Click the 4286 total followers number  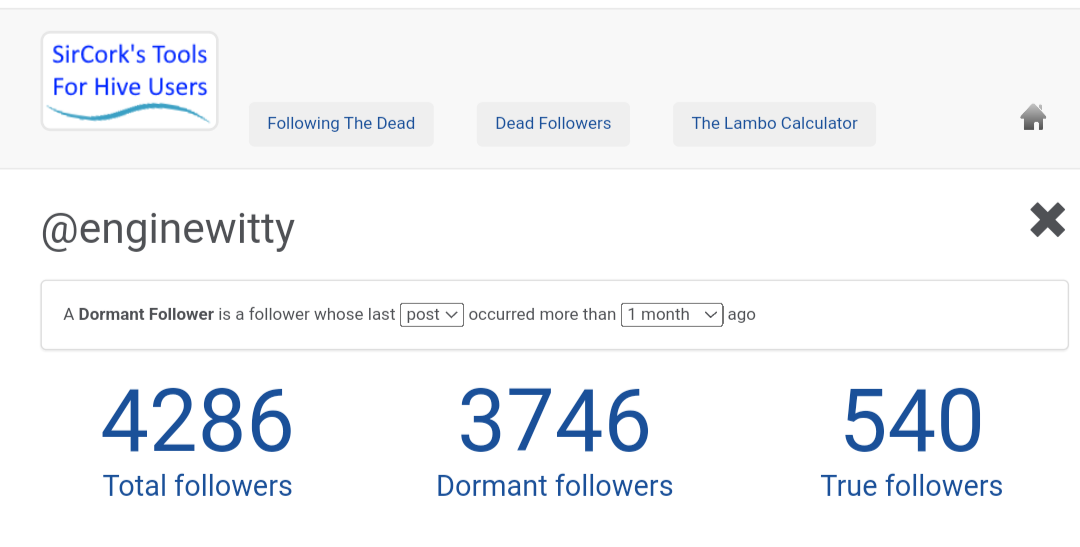(198, 420)
